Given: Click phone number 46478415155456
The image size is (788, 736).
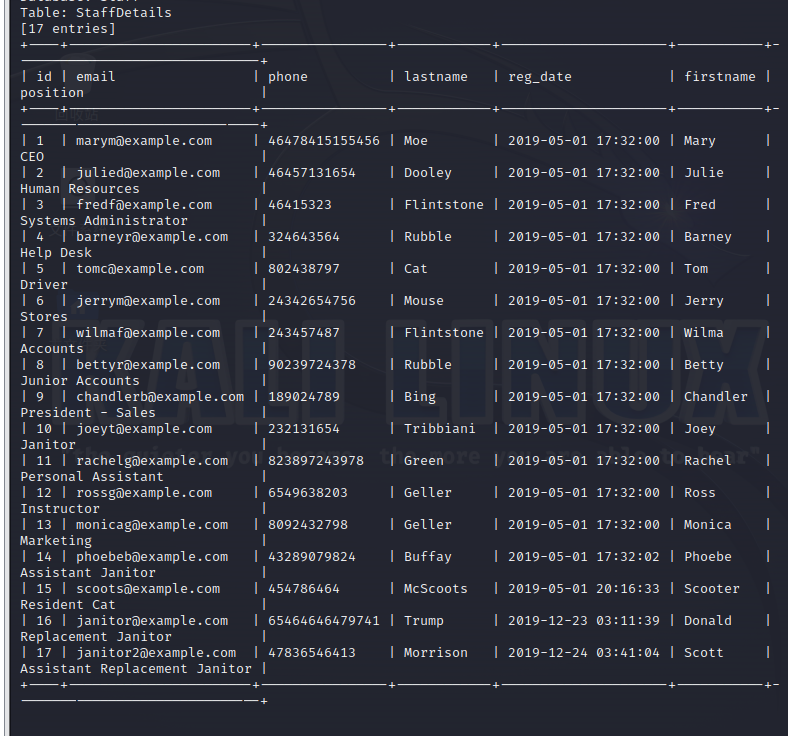Looking at the screenshot, I should (x=324, y=141).
